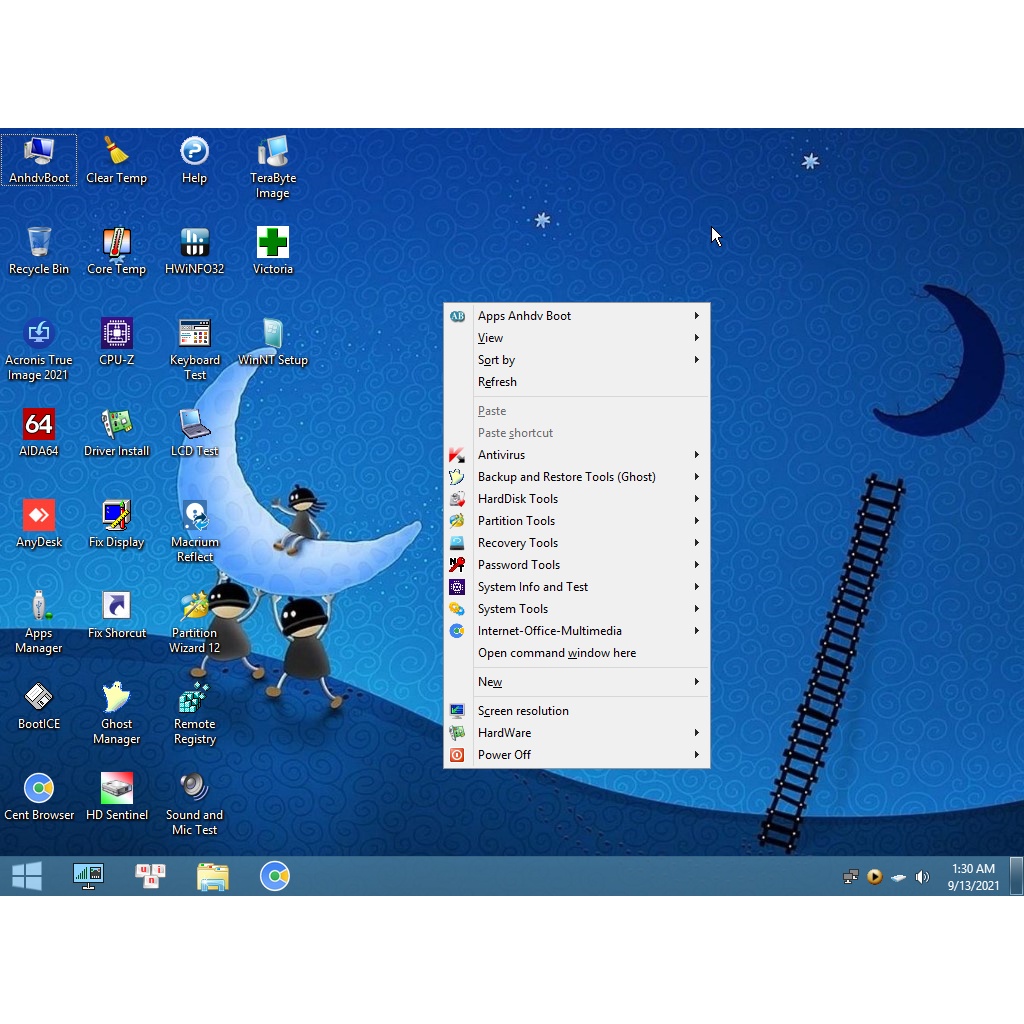Select the Fix Shorcut icon
Viewport: 1024px width, 1024px height.
116,614
